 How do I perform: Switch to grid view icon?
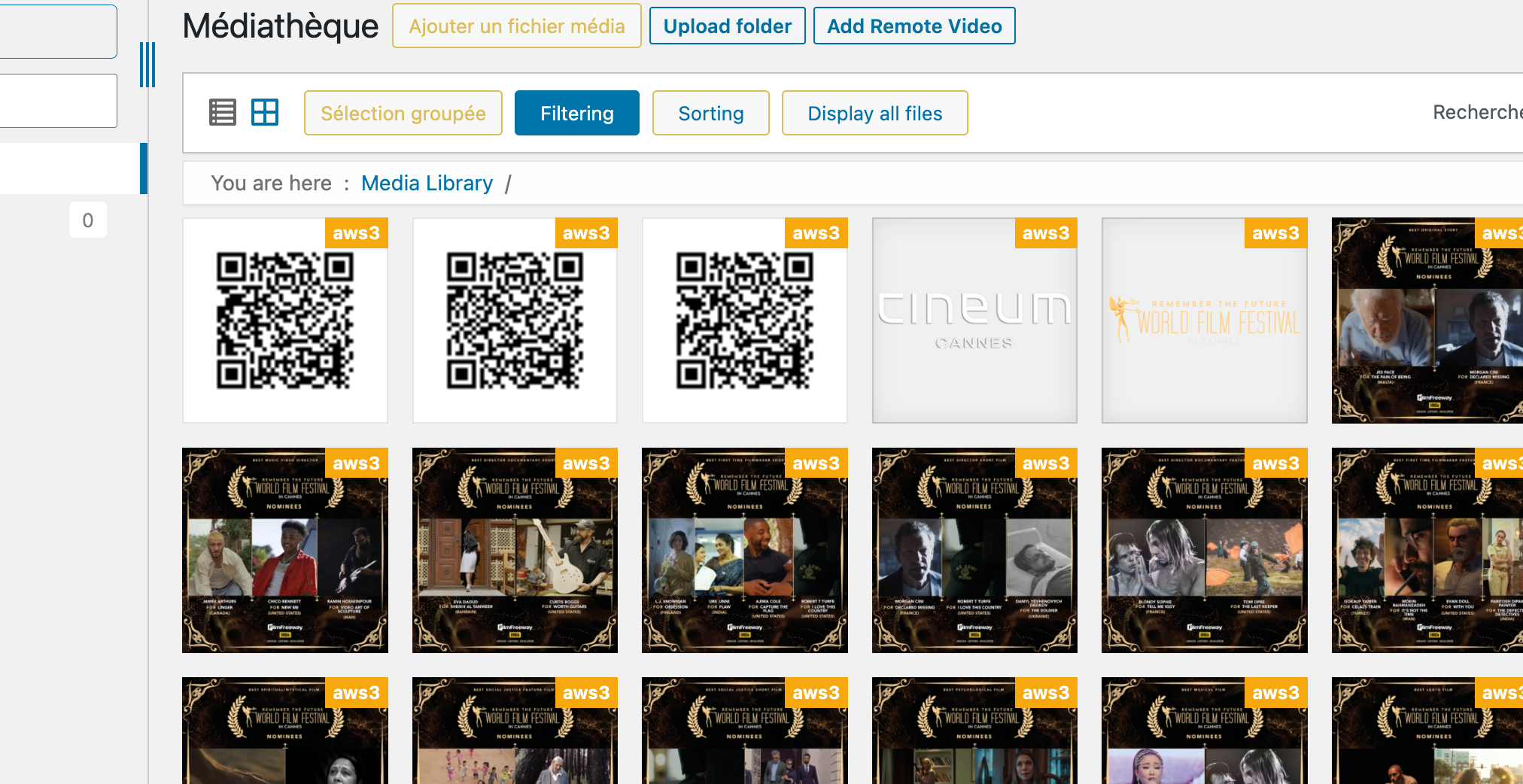[265, 113]
